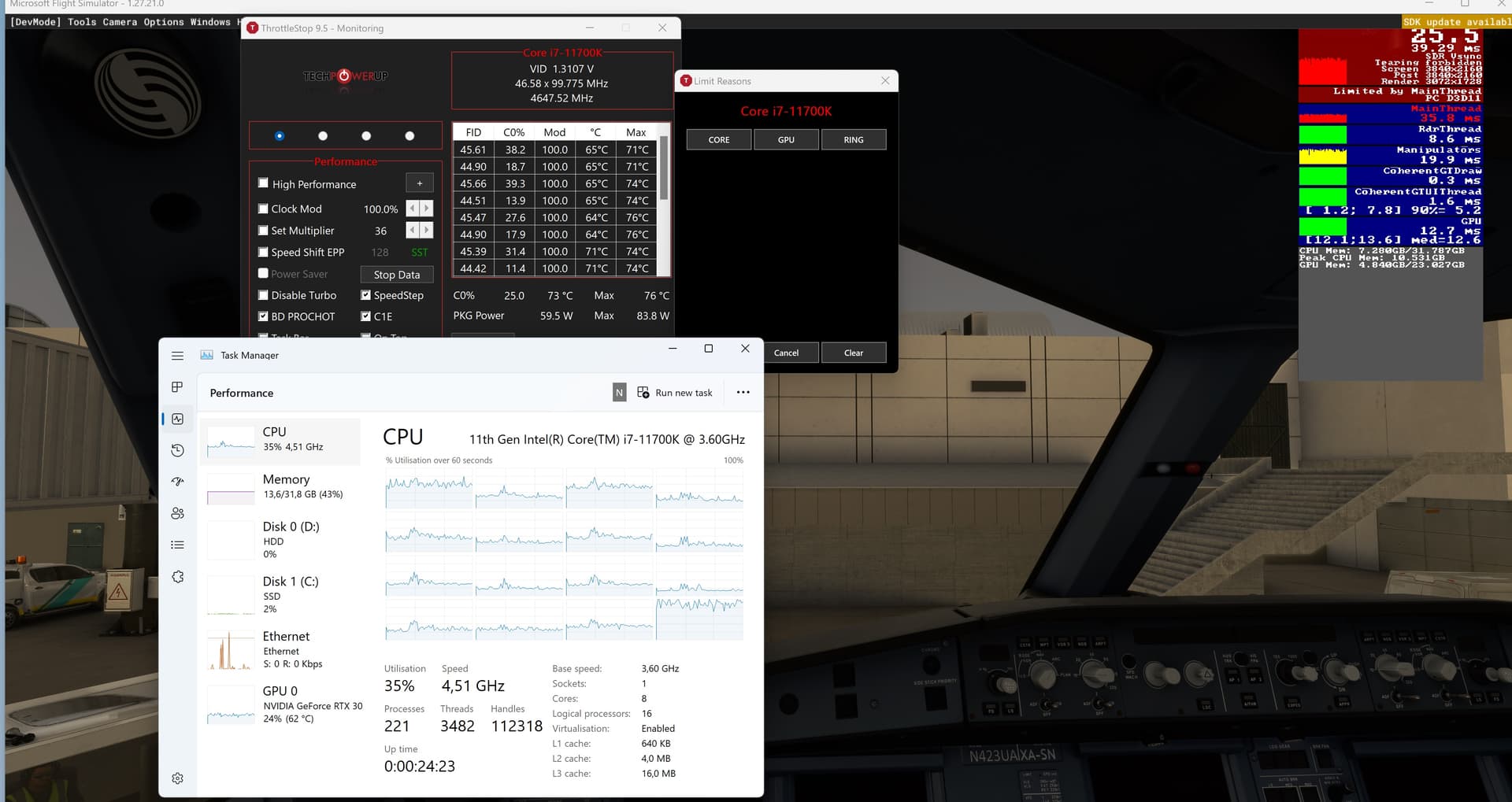
Task: Uncheck the C1E checkbox
Action: coord(365,316)
